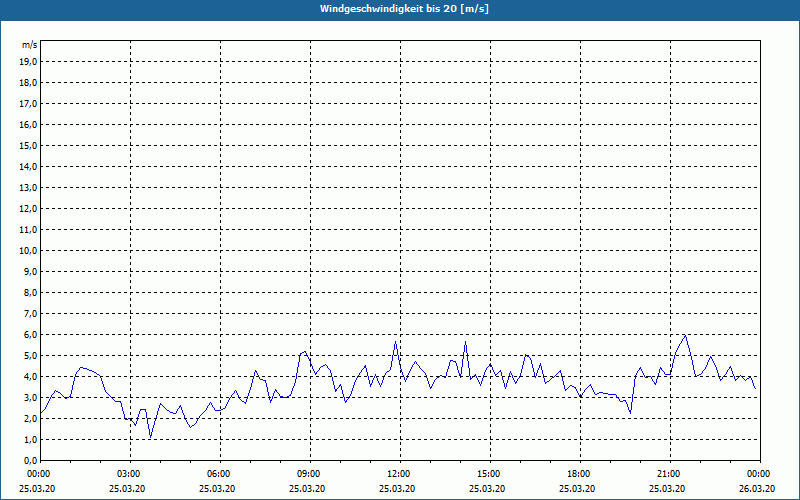The image size is (800, 500).
Task: Select the 16,0 y-axis label
Action: point(29,124)
